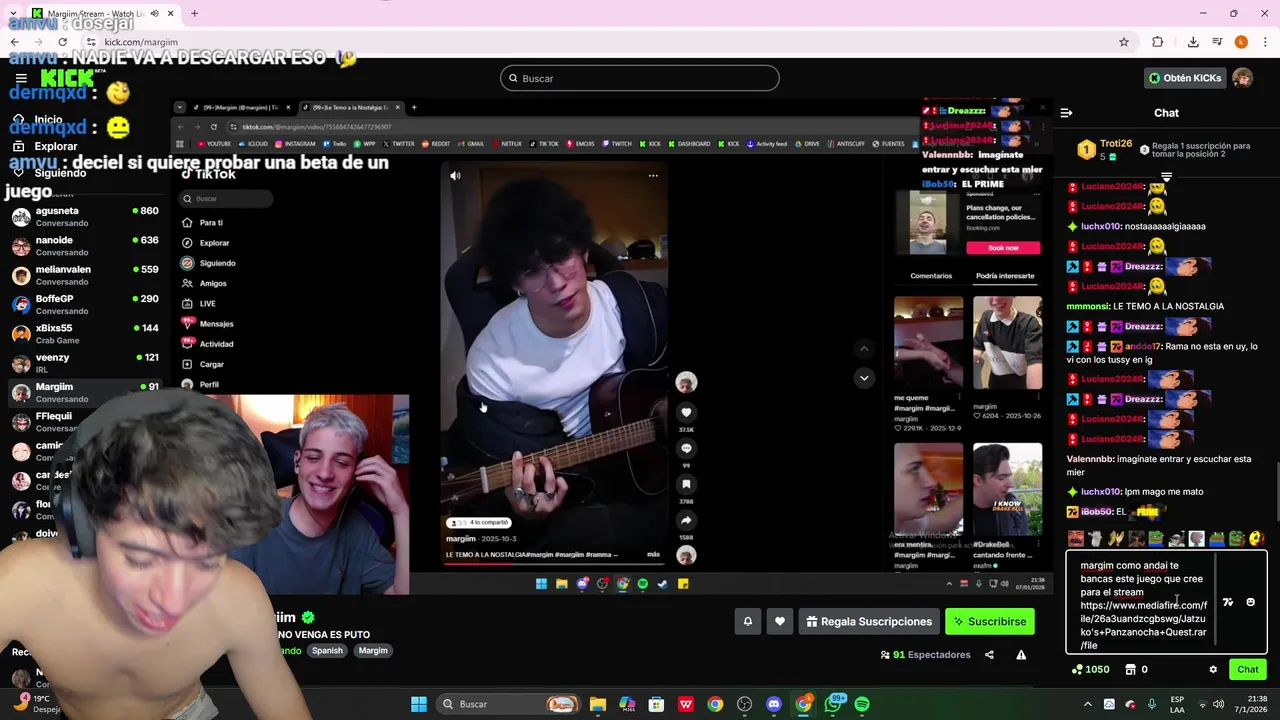Image resolution: width=1280 pixels, height=720 pixels.
Task: Click the Spanish language tag
Action: (x=327, y=650)
